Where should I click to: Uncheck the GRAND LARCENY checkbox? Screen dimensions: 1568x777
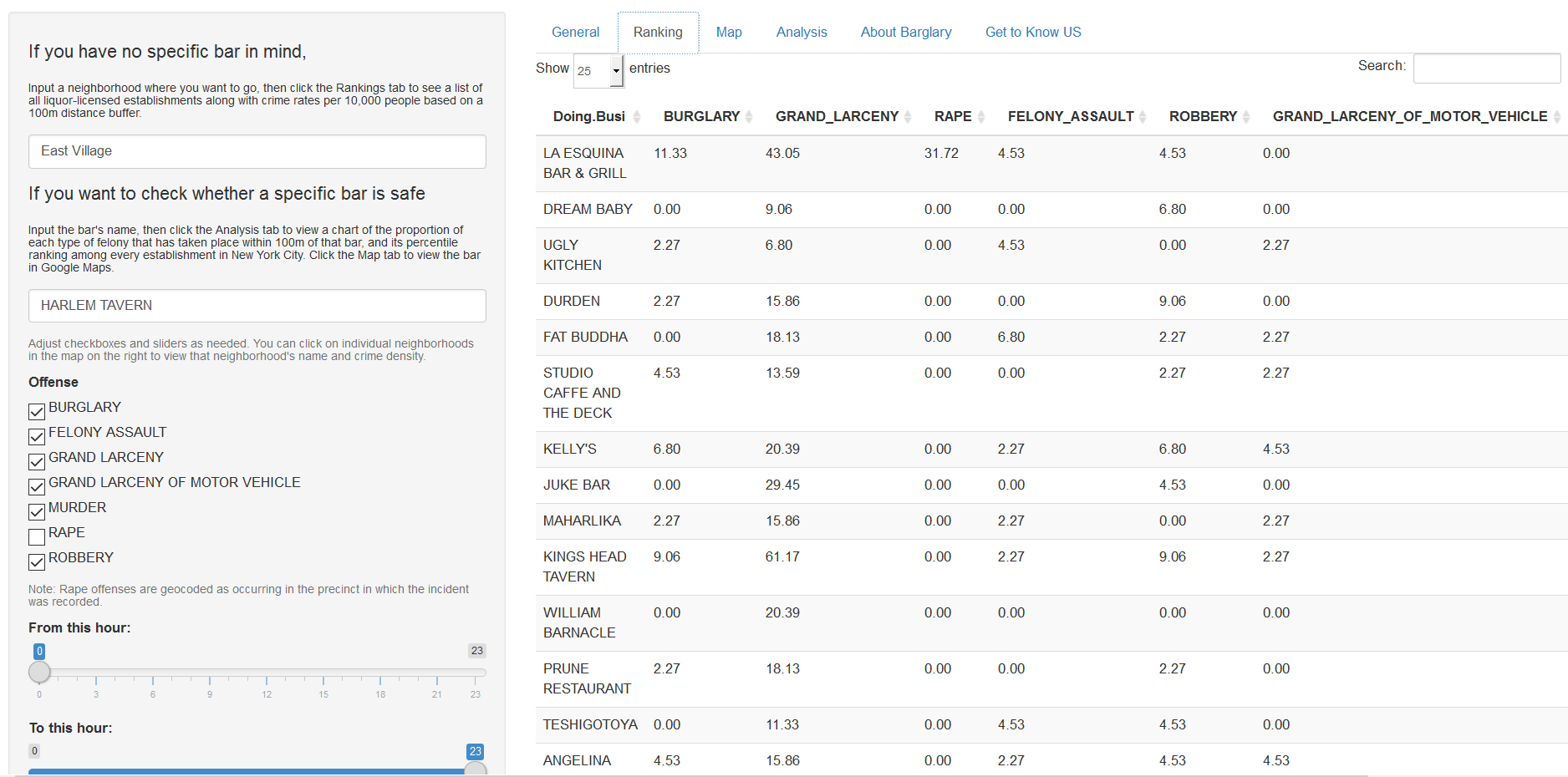tap(37, 461)
